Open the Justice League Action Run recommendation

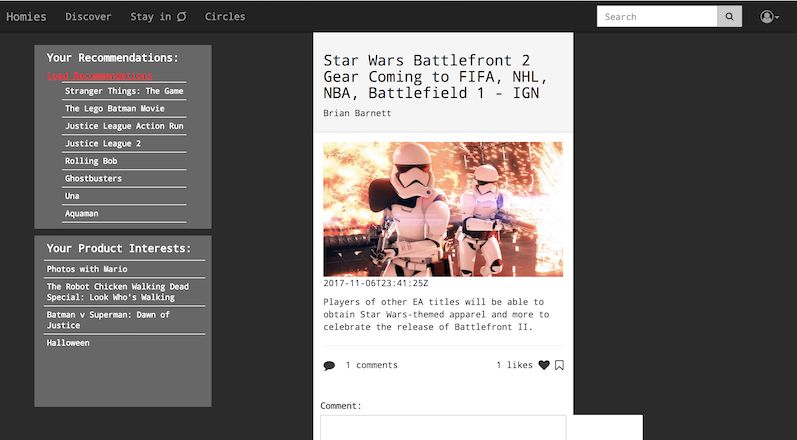[124, 126]
